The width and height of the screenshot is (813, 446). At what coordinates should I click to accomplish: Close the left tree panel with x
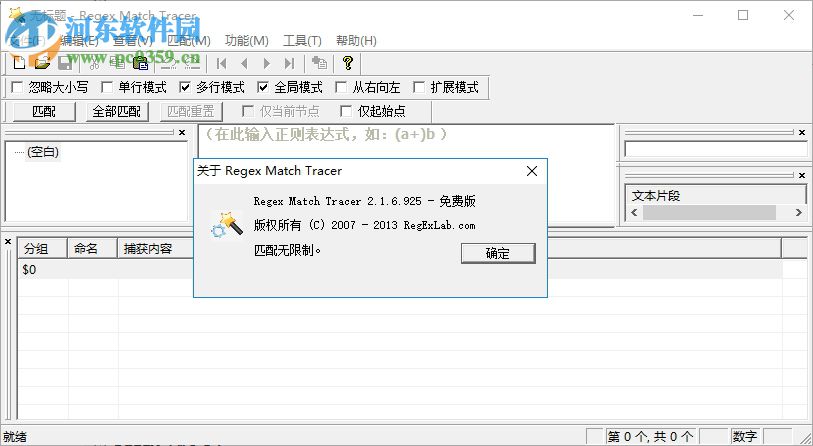click(x=182, y=133)
